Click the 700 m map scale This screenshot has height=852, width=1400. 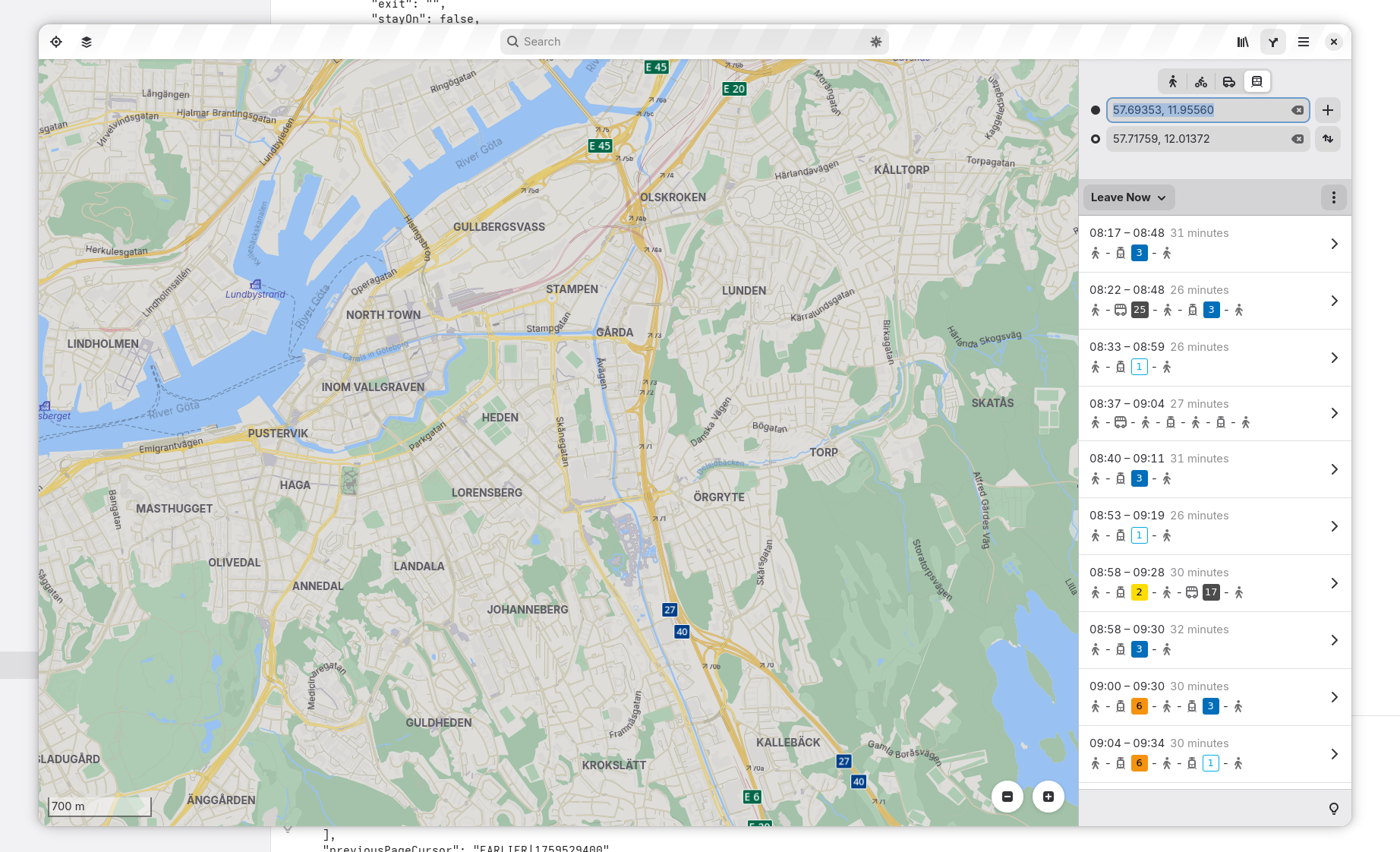(100, 806)
